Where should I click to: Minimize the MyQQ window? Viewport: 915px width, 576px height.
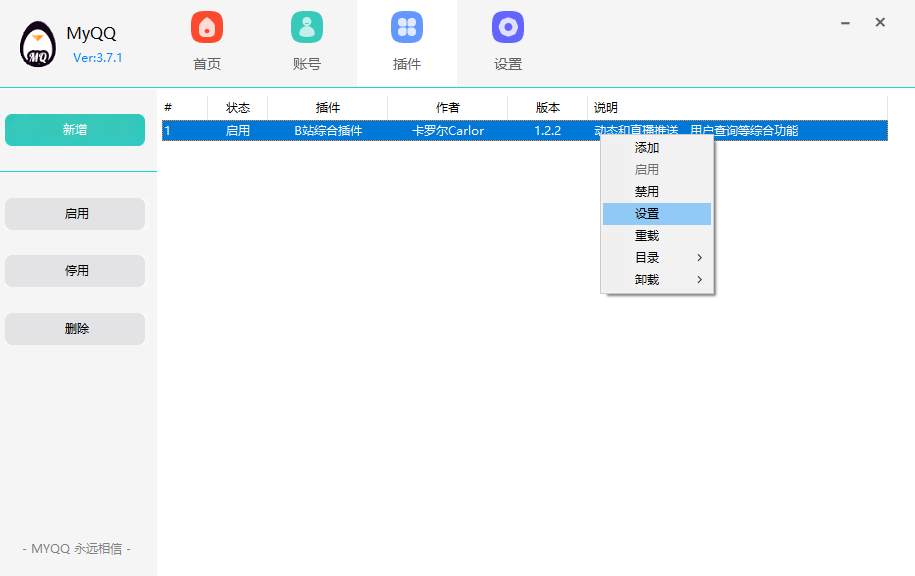[845, 22]
